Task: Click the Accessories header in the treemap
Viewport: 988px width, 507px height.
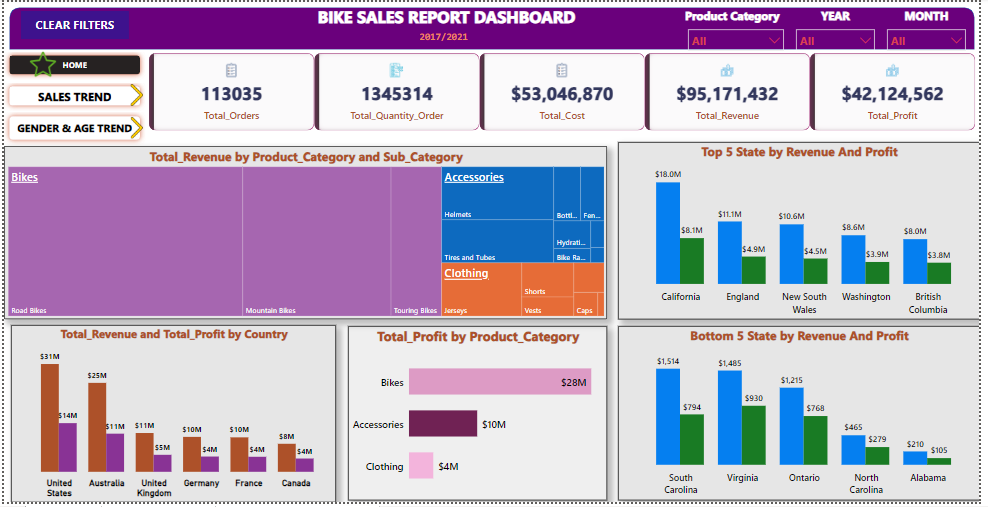Action: 474,178
